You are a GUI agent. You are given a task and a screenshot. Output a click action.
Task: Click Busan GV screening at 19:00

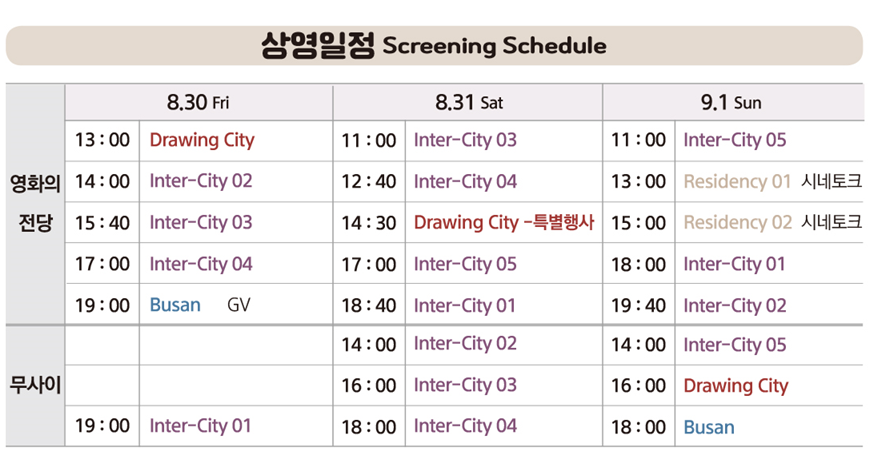coord(200,305)
